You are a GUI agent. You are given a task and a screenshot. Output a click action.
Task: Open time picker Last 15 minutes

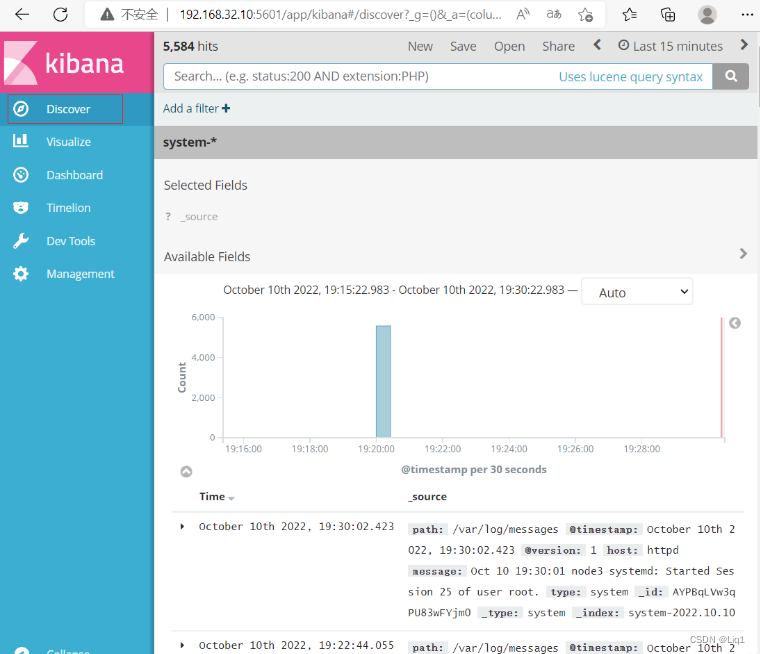click(x=670, y=46)
